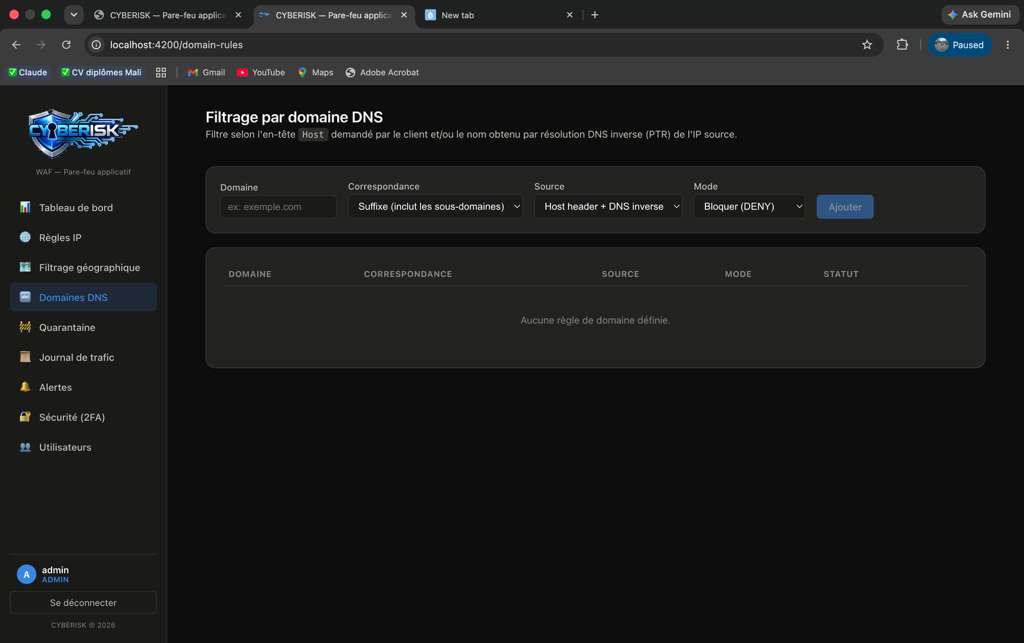Click the Utilisateurs people icon
1024x643 pixels.
tap(25, 447)
